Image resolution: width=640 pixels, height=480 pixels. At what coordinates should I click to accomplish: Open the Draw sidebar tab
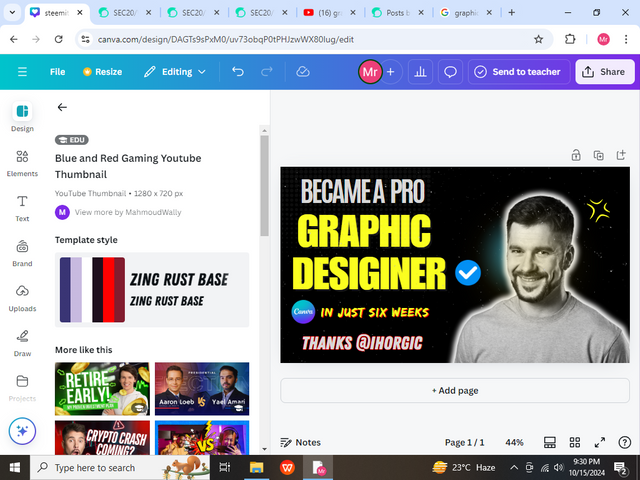[x=22, y=343]
